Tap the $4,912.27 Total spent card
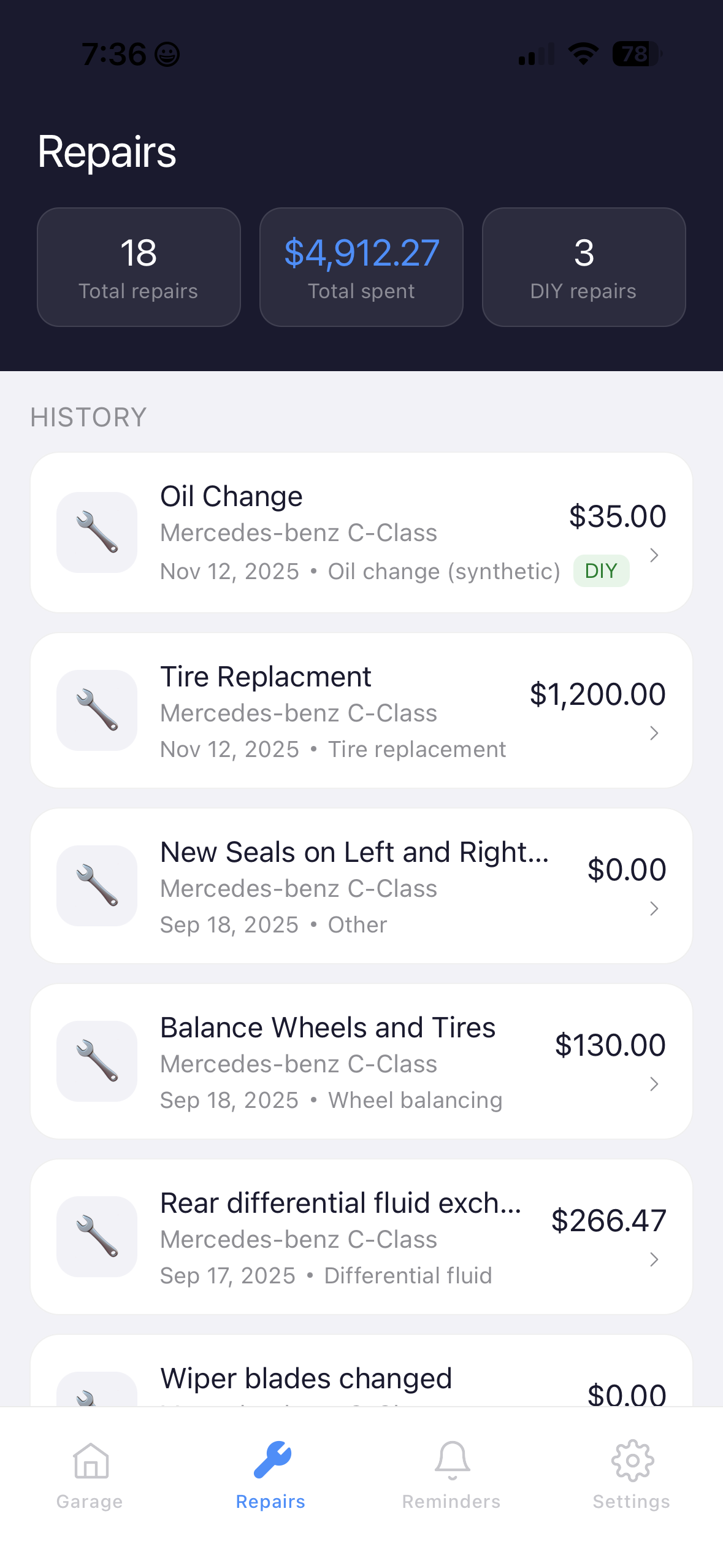The image size is (723, 1568). (361, 267)
